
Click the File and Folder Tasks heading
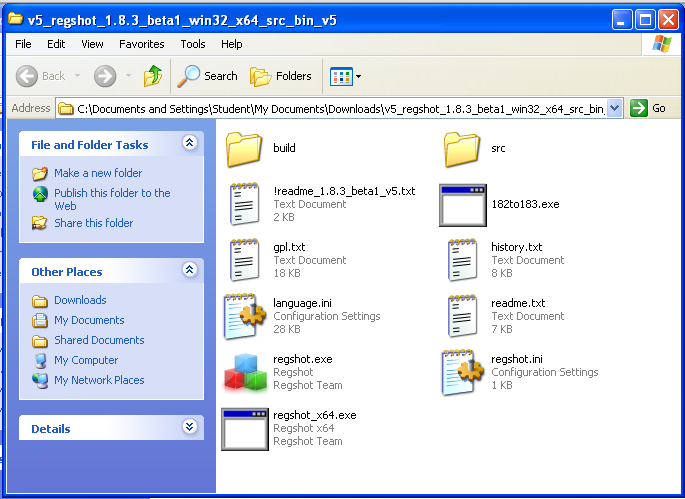(x=90, y=145)
